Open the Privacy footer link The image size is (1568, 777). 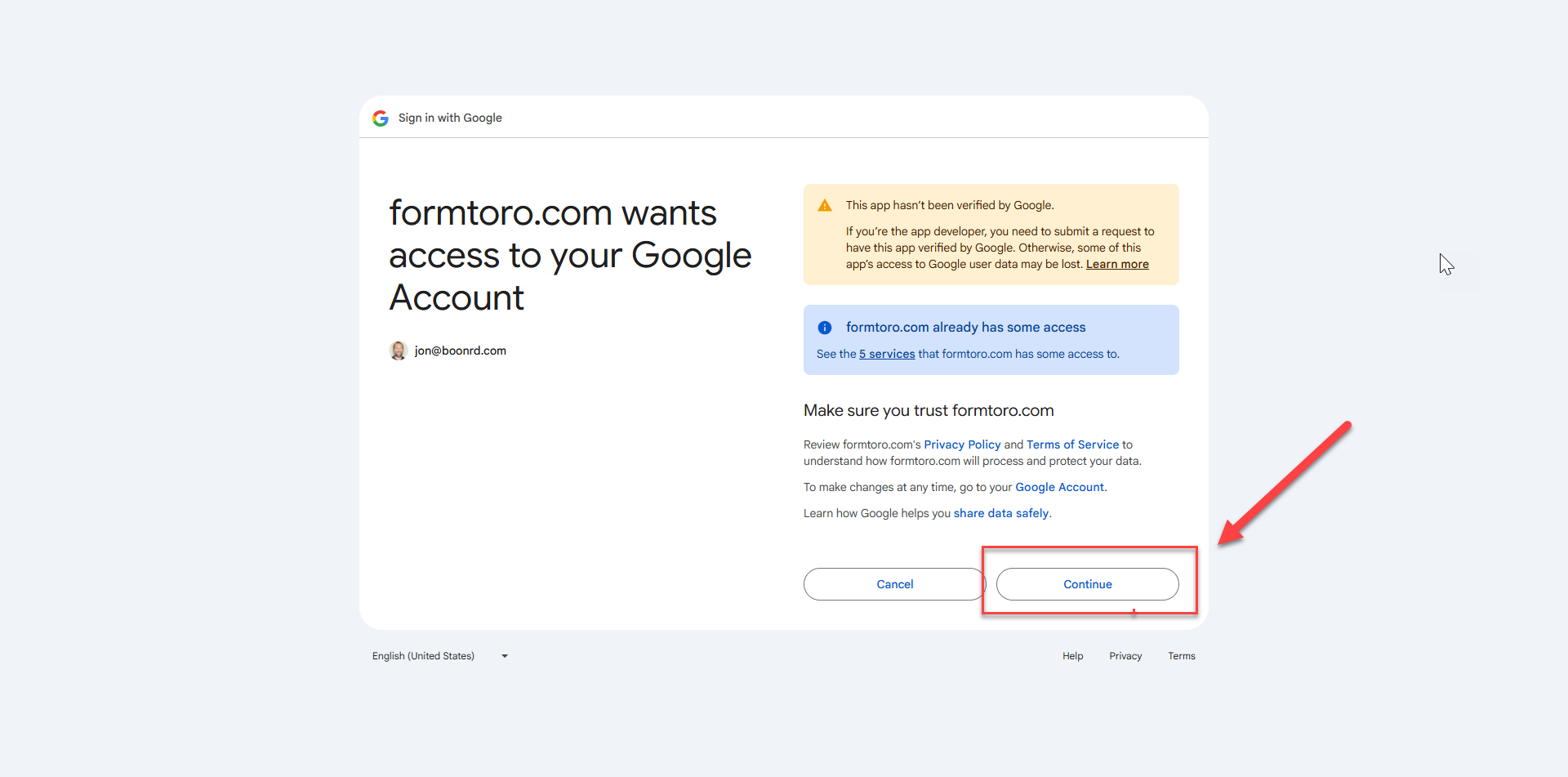tap(1125, 656)
